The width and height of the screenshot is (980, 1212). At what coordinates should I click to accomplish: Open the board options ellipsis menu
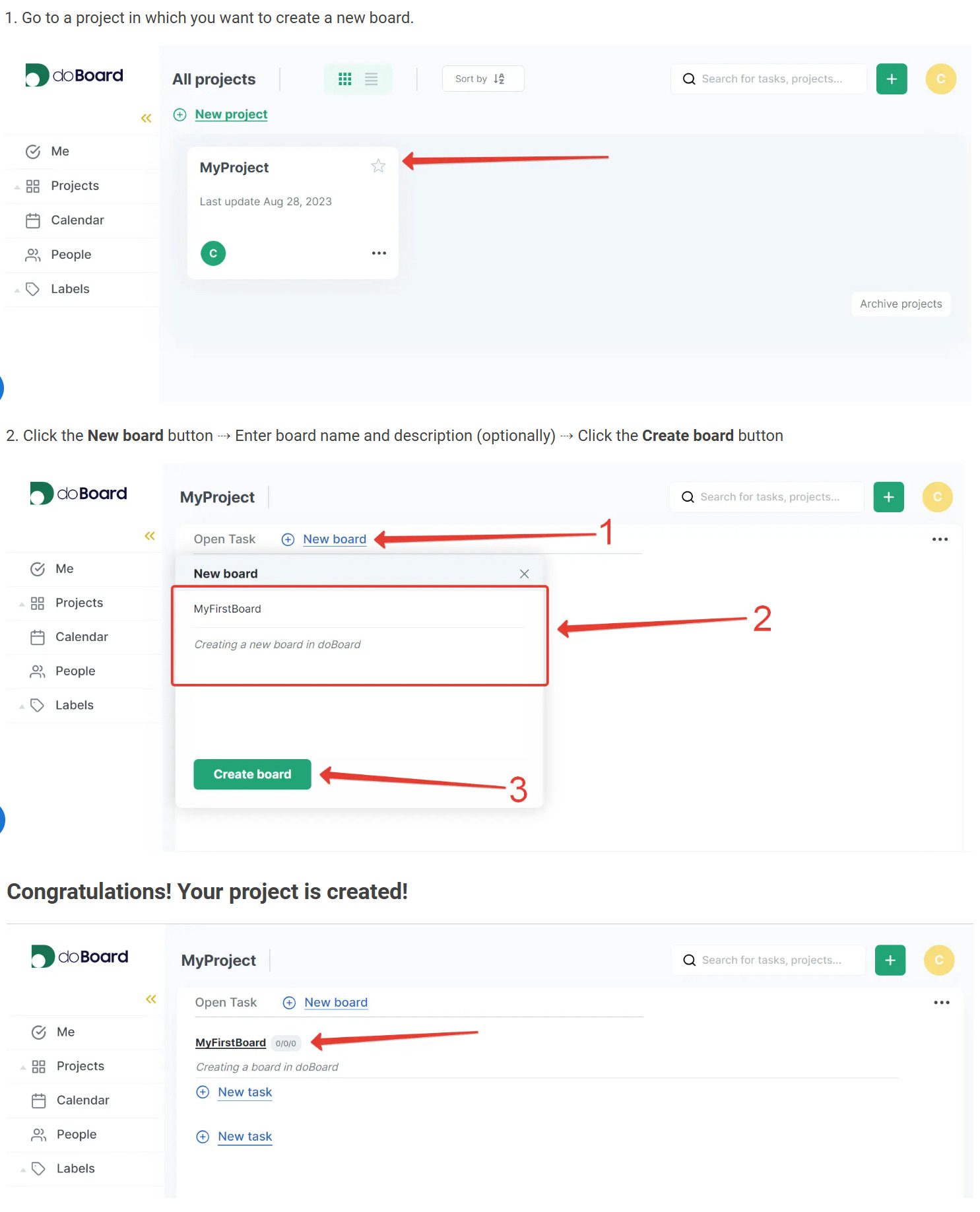940,539
